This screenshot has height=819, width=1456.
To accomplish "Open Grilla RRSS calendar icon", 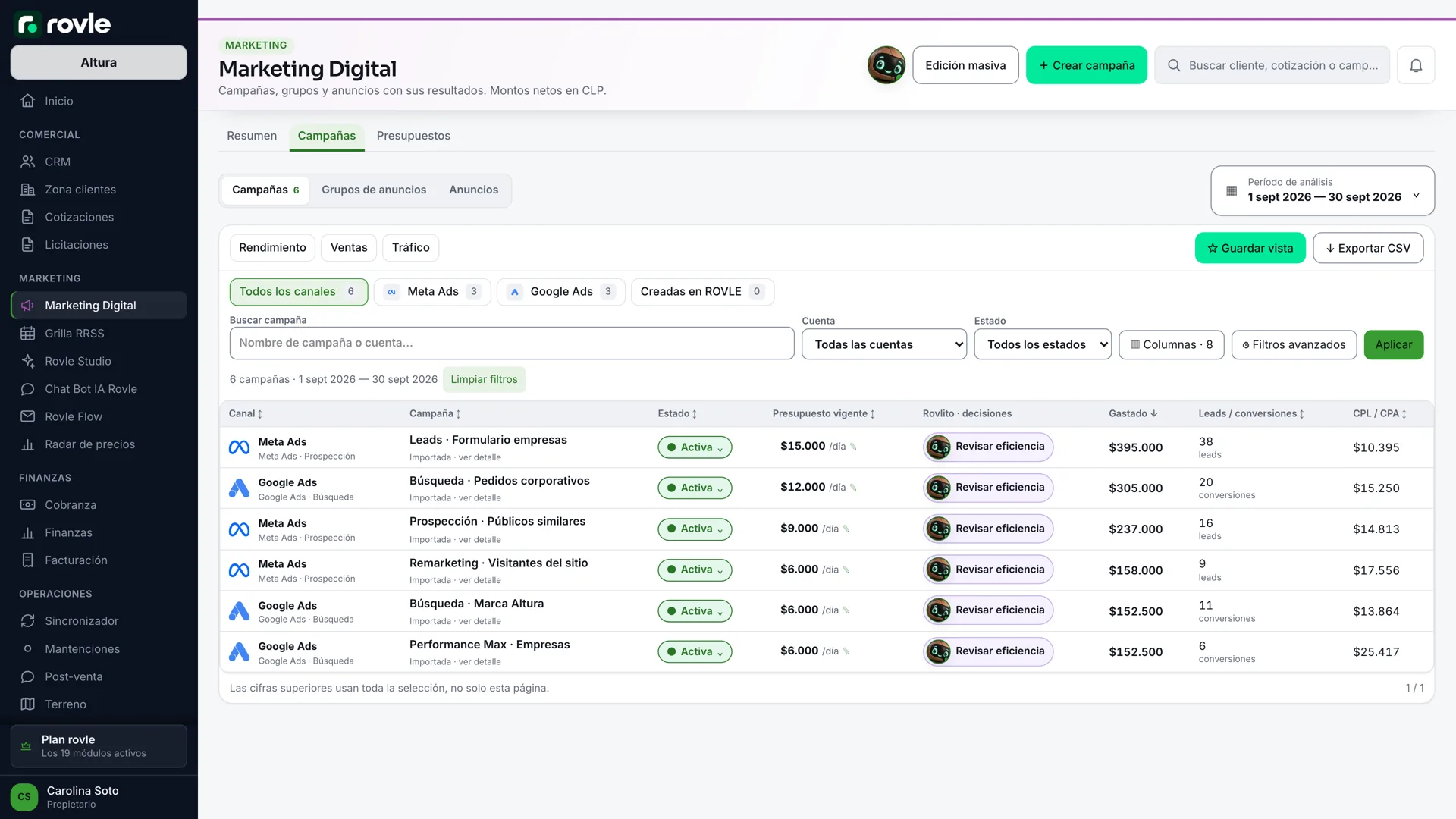I will (x=28, y=334).
